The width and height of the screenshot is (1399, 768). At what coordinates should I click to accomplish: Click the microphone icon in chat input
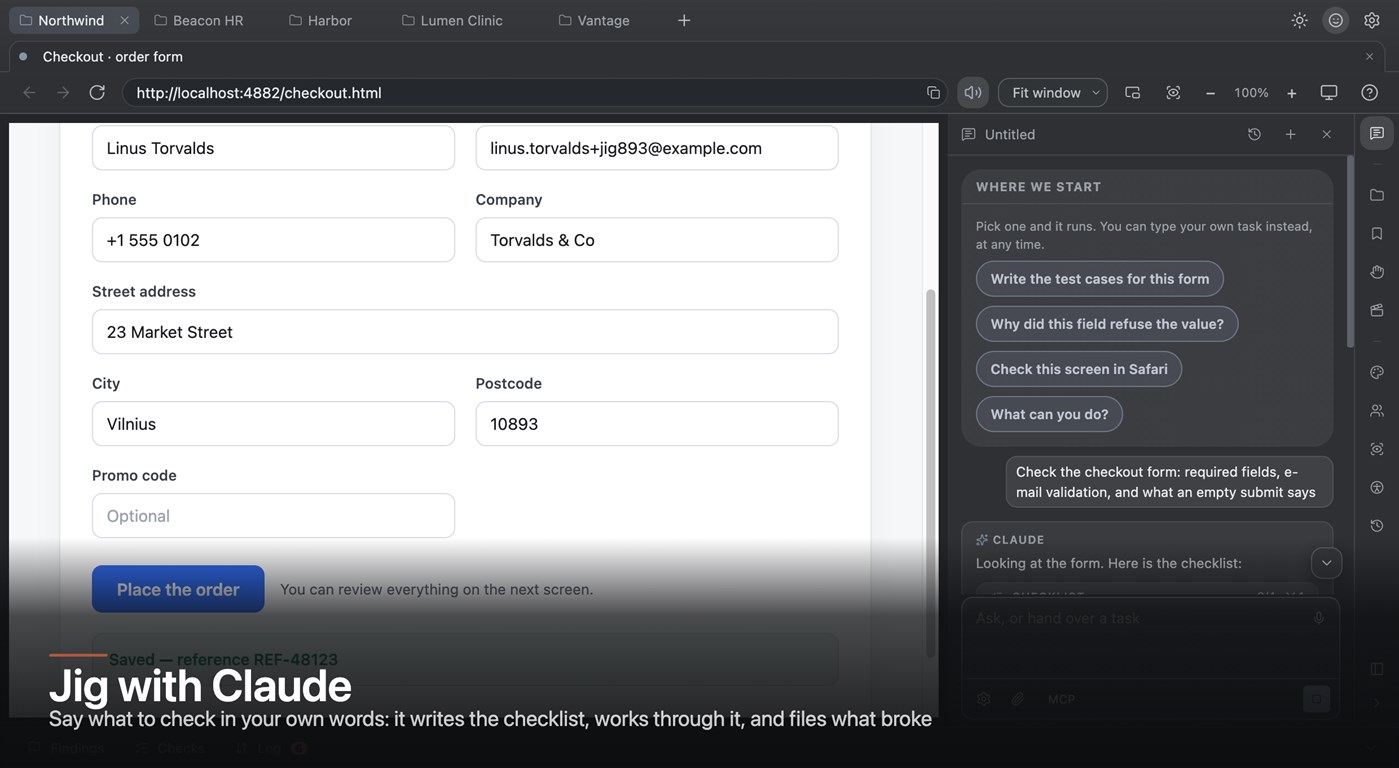[x=1318, y=618]
